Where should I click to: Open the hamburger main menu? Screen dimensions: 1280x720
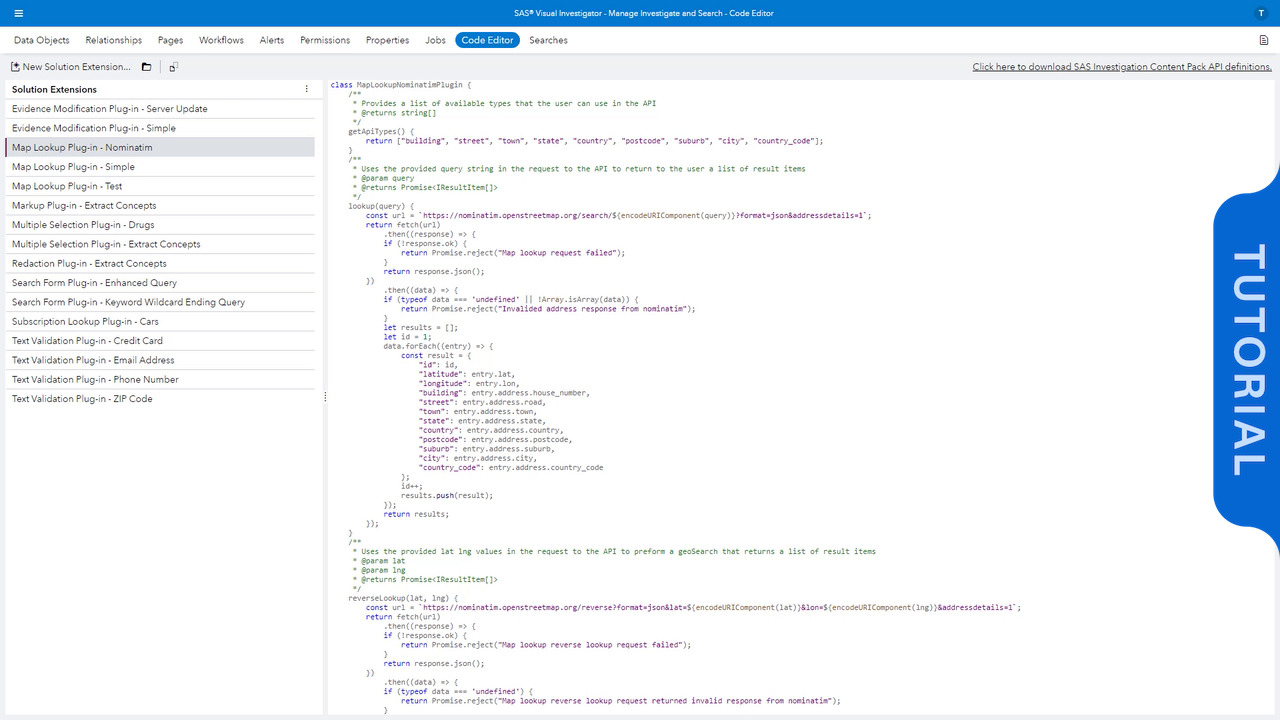(19, 13)
